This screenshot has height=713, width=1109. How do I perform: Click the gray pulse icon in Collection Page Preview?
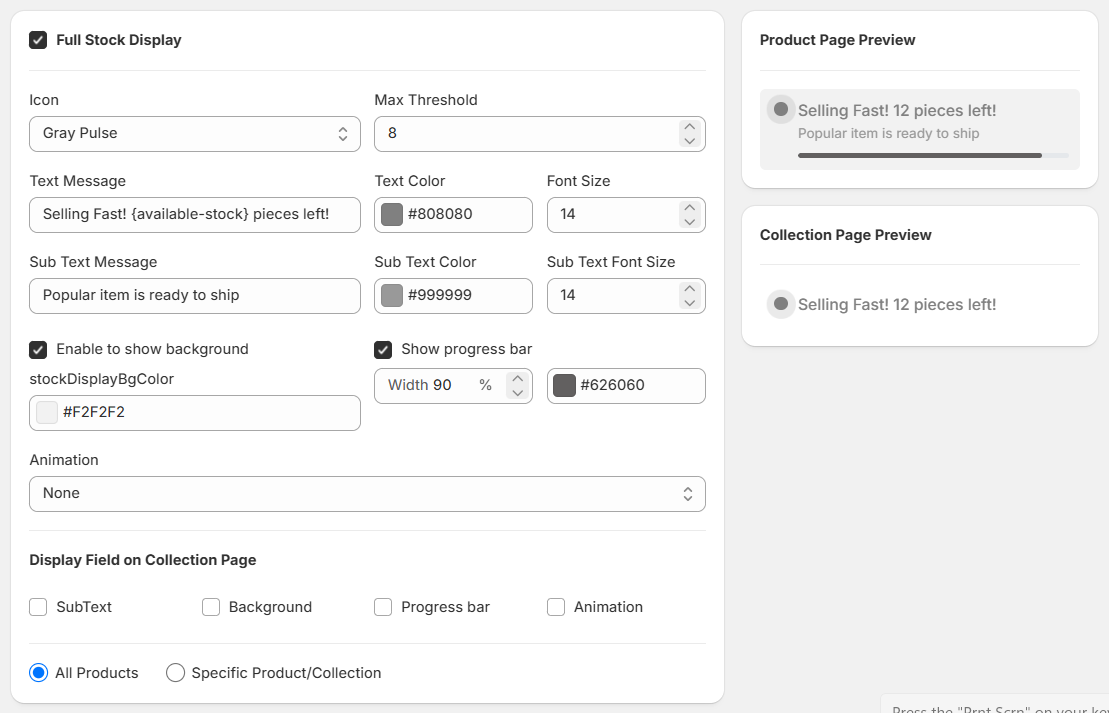(781, 304)
